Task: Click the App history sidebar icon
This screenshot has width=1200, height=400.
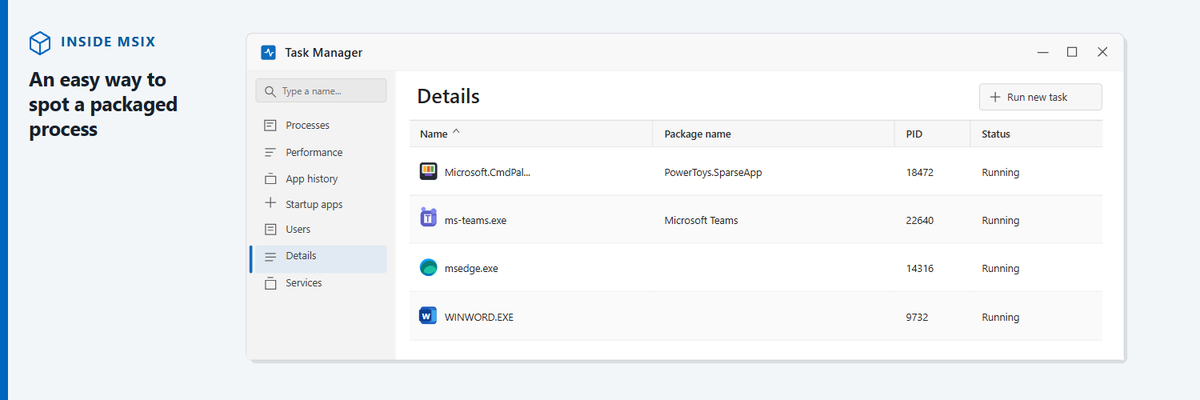Action: [270, 179]
